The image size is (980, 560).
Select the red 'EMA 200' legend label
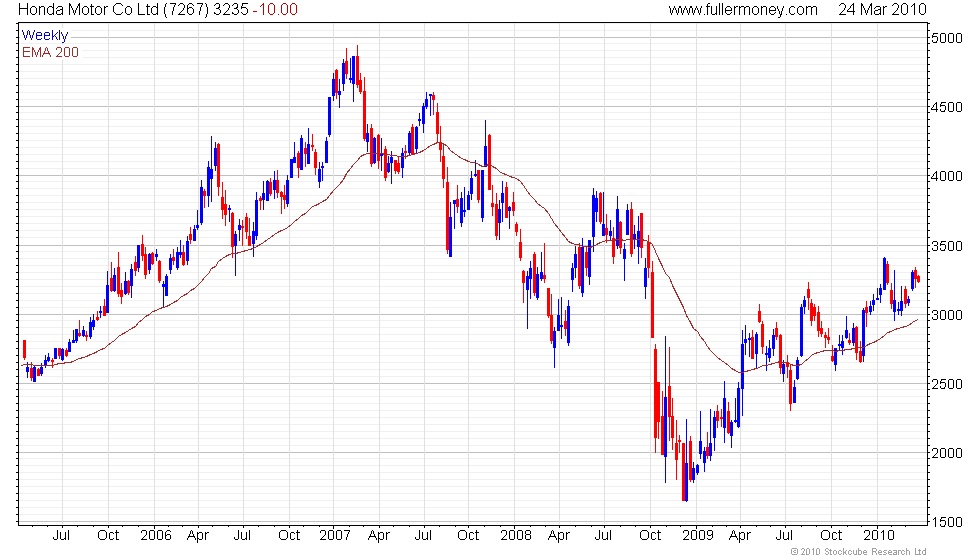(51, 52)
